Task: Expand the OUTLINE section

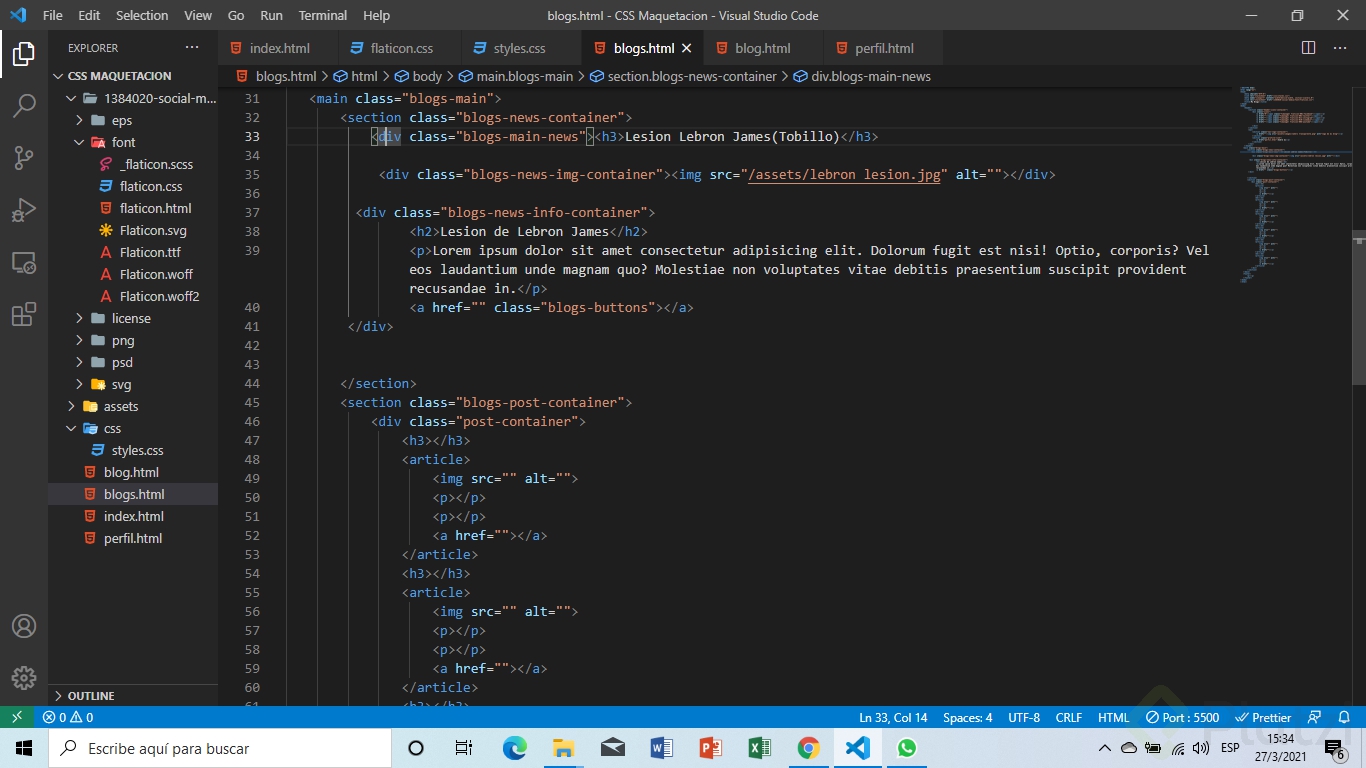Action: pos(91,696)
